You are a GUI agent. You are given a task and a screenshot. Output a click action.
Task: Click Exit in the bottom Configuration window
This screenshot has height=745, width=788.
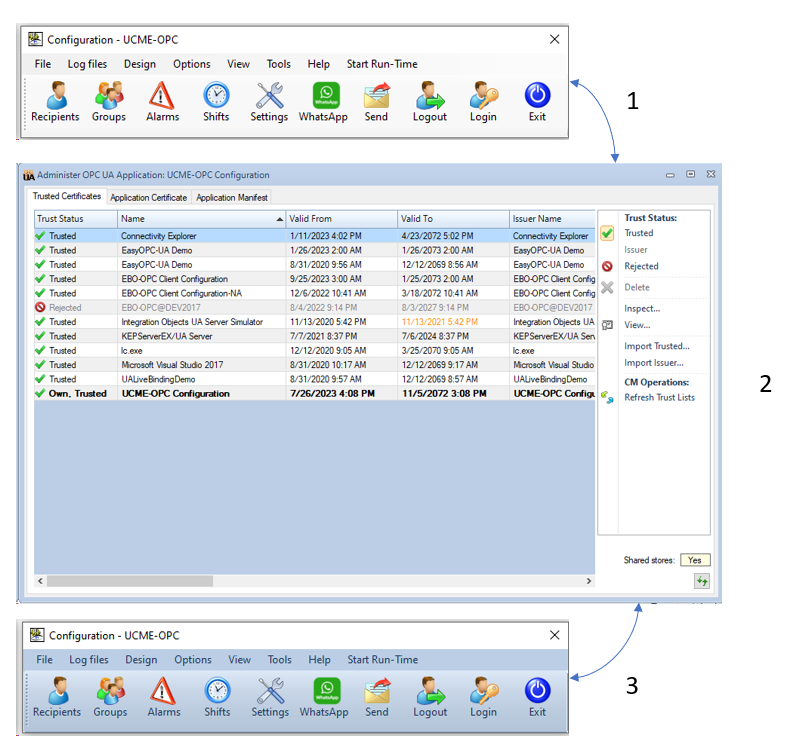click(537, 697)
